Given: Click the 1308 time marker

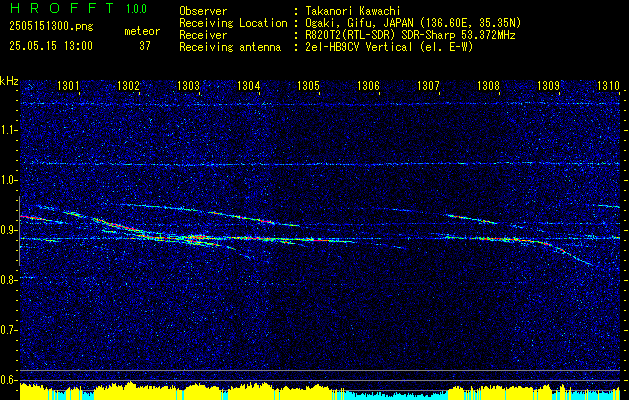Looking at the screenshot, I should pos(488,85).
